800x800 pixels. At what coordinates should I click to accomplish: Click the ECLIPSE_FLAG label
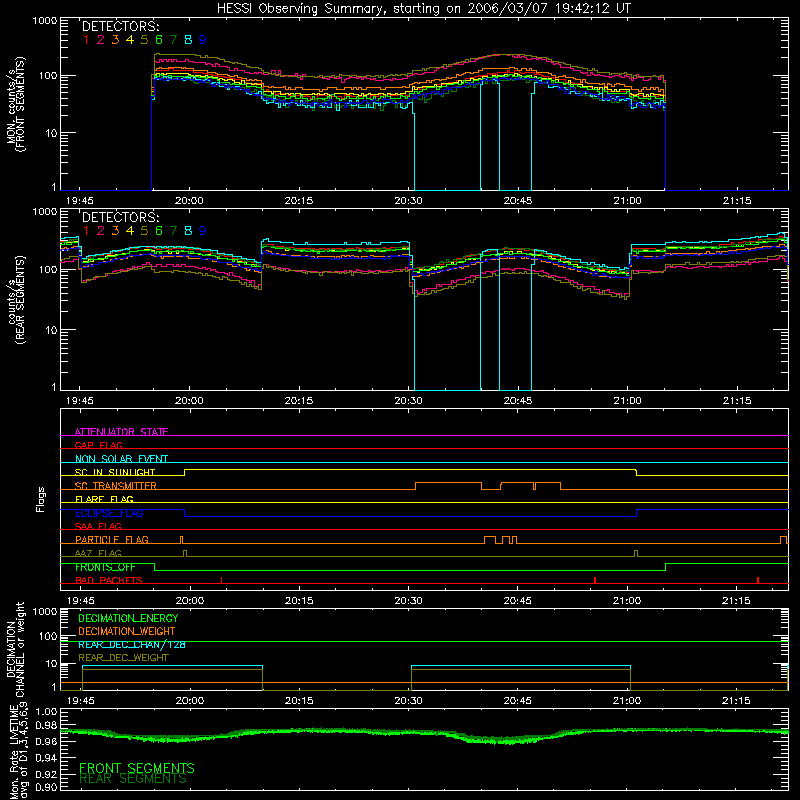coord(109,513)
